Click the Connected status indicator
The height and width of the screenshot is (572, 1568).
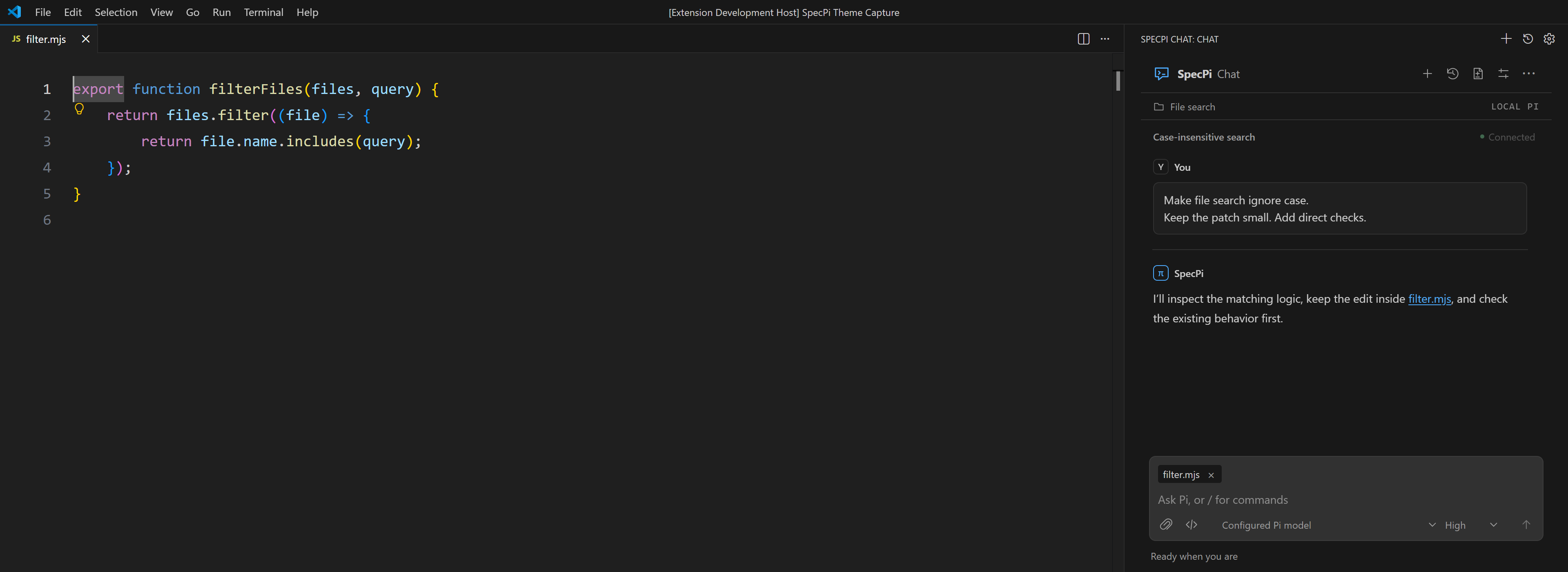tap(1507, 137)
